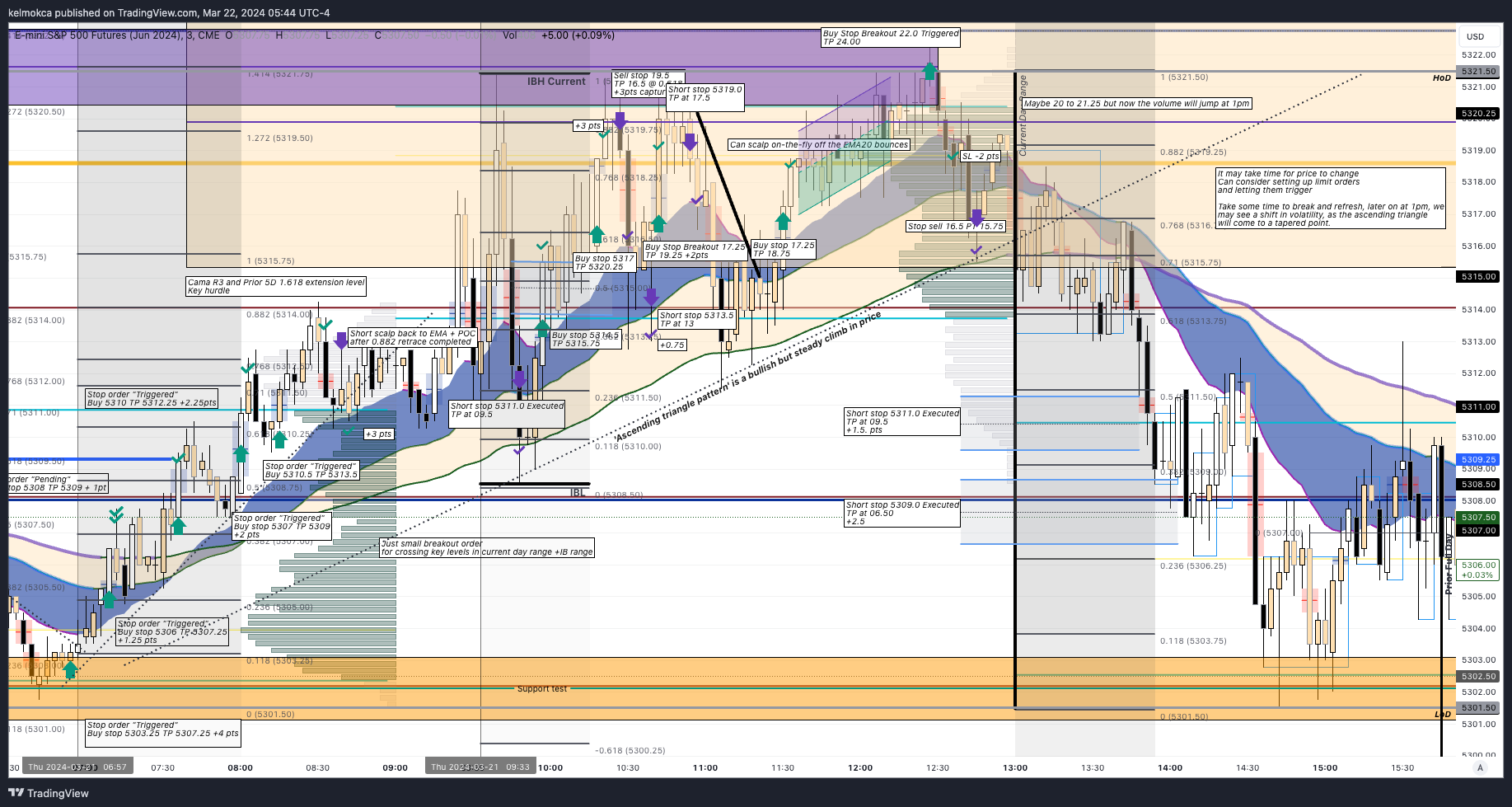Click 'Buy stop 5317 TP 5320.25' annotation

click(x=605, y=263)
